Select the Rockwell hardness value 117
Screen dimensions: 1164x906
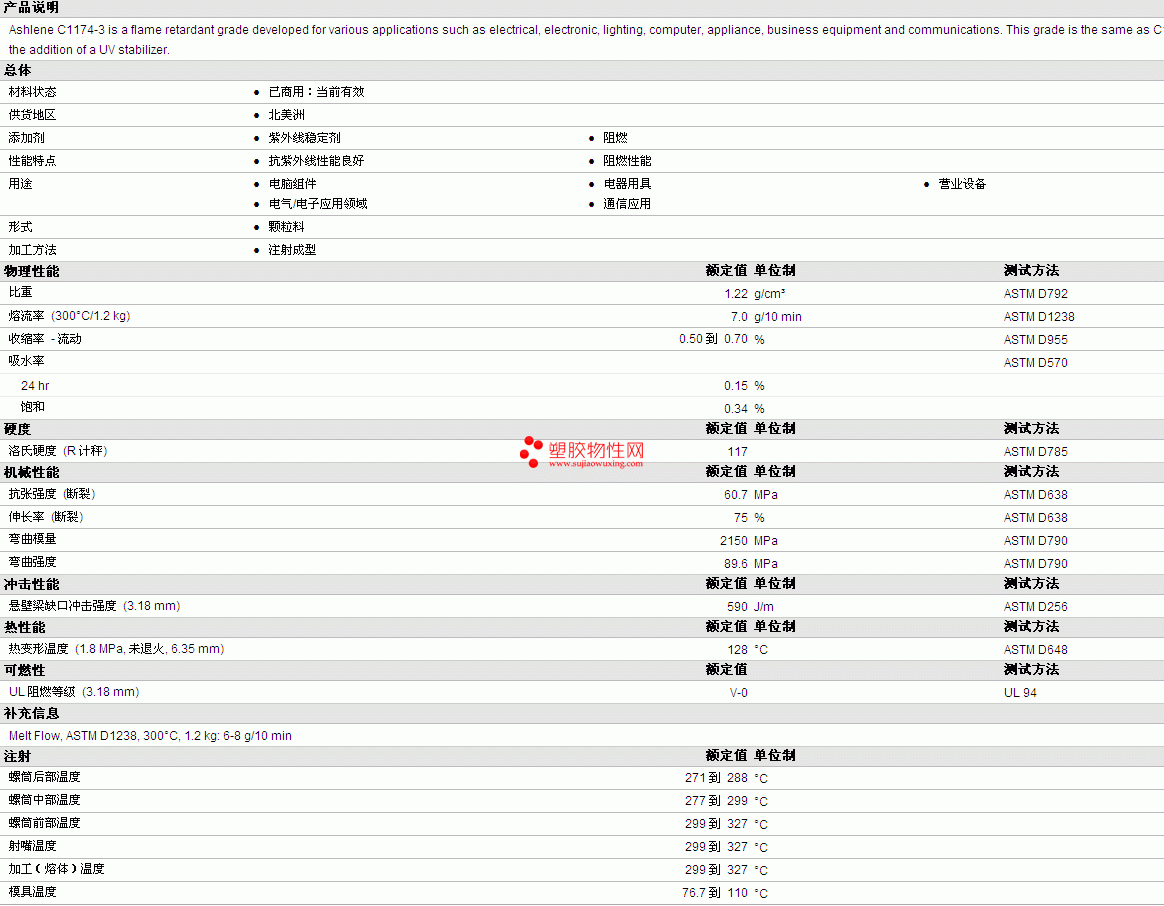[x=737, y=452]
